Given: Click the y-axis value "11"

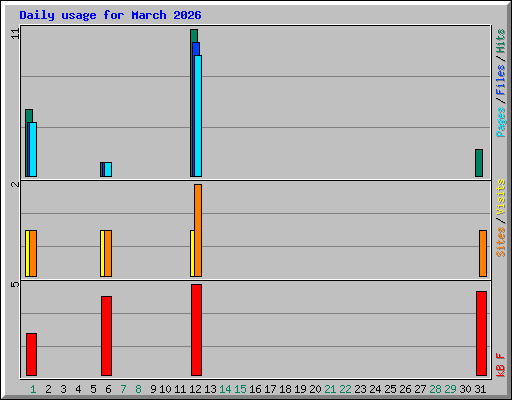Looking at the screenshot, I should [x=15, y=33].
